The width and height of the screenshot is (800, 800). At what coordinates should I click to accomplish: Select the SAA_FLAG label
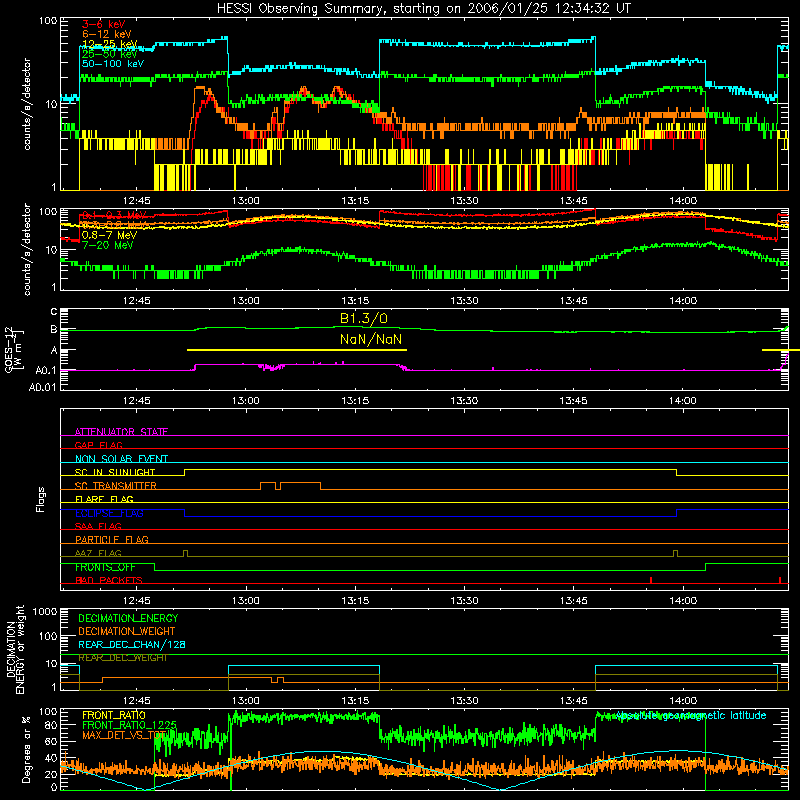98,526
